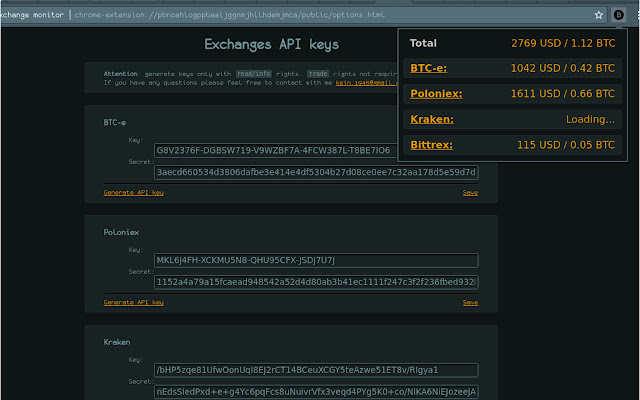The image size is (640, 400).
Task: Click the trade rights tag
Action: pyautogui.click(x=318, y=73)
